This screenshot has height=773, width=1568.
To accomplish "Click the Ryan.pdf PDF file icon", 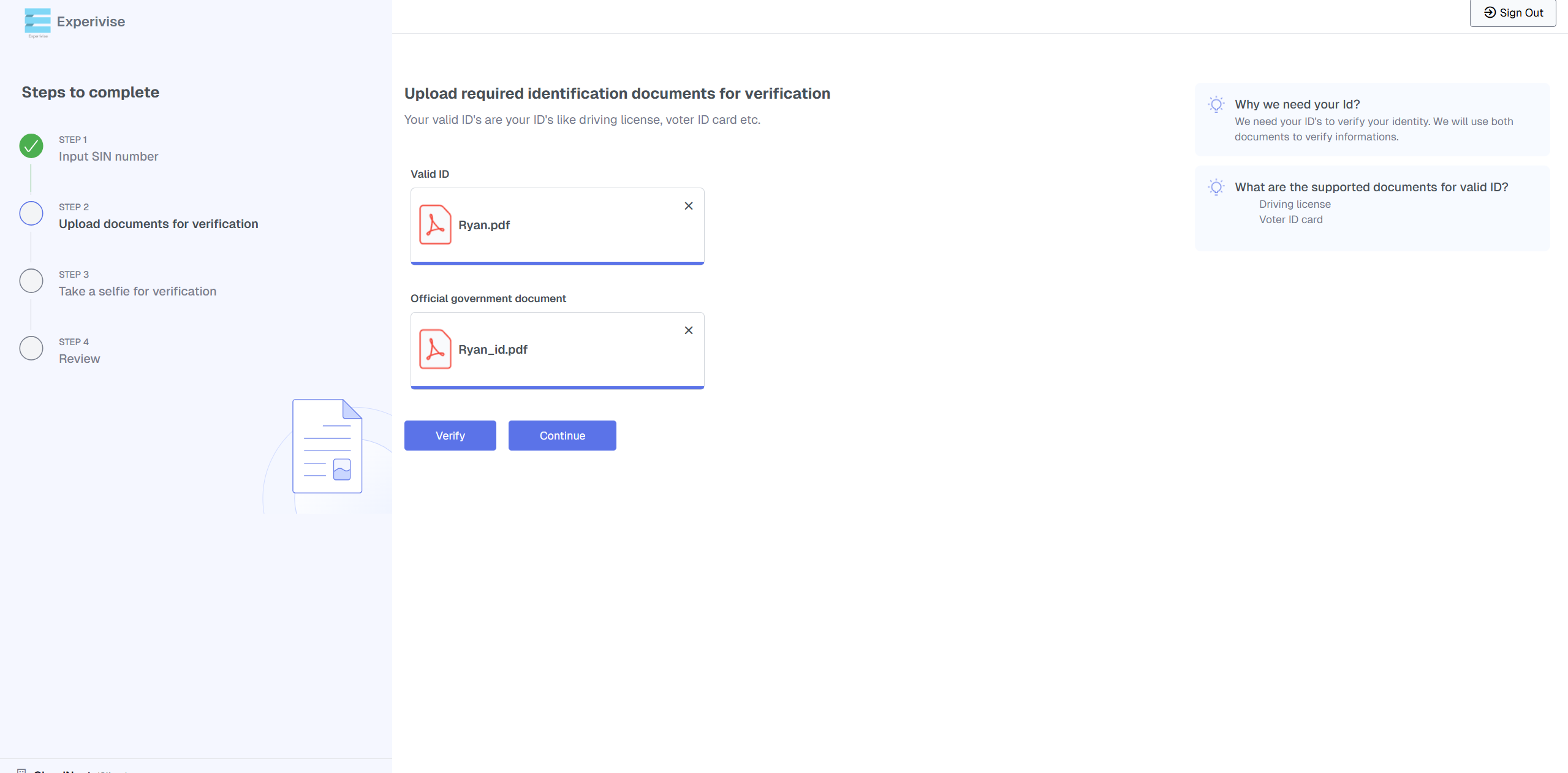I will pos(435,225).
